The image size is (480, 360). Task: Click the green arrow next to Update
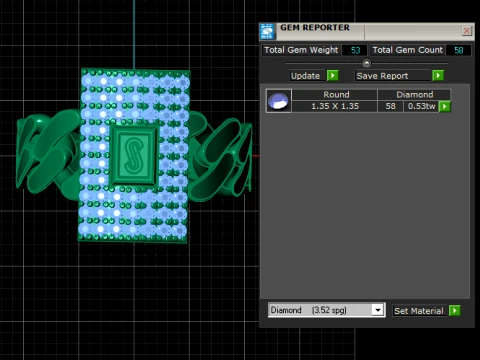pos(332,76)
